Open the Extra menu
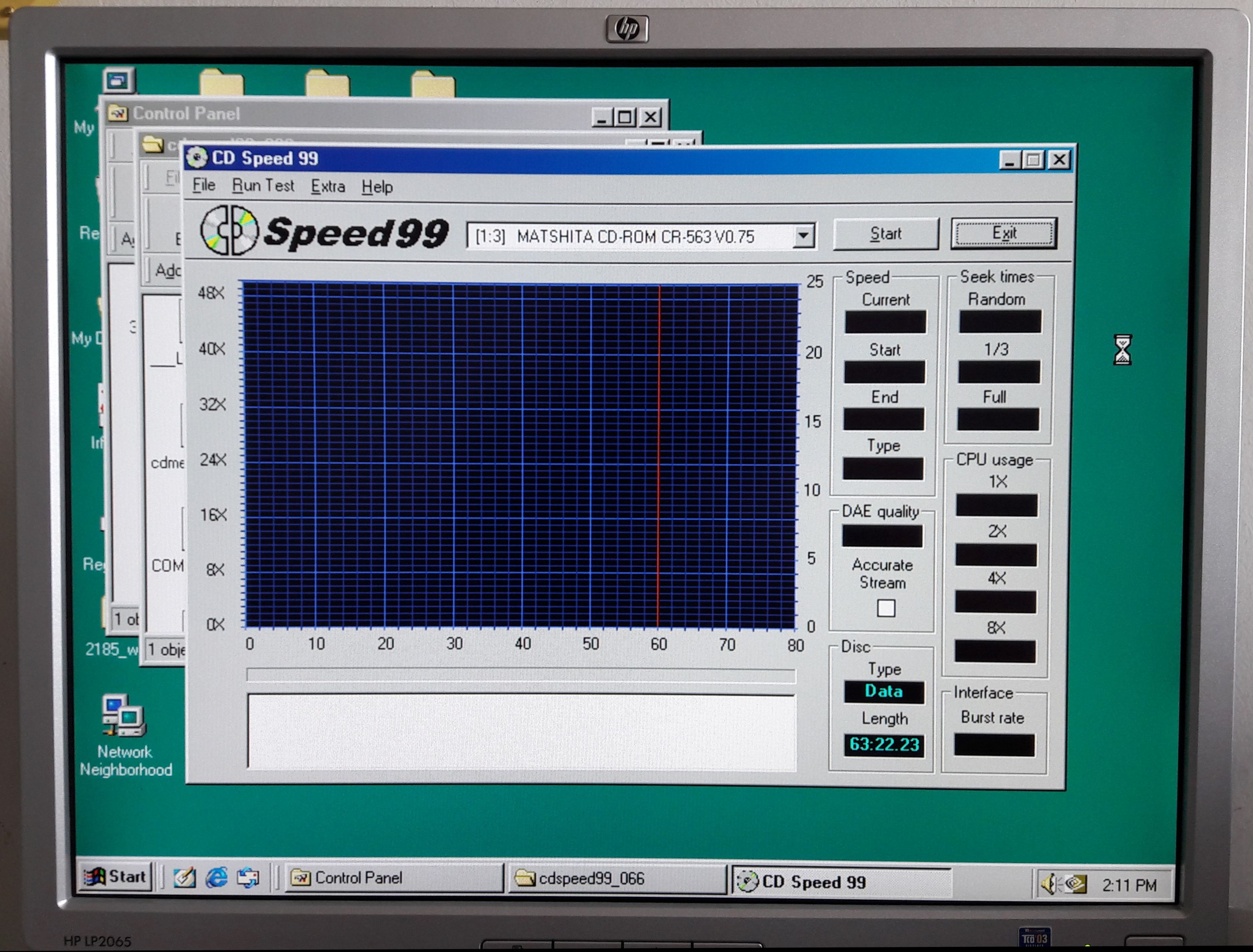Image resolution: width=1253 pixels, height=952 pixels. point(328,186)
